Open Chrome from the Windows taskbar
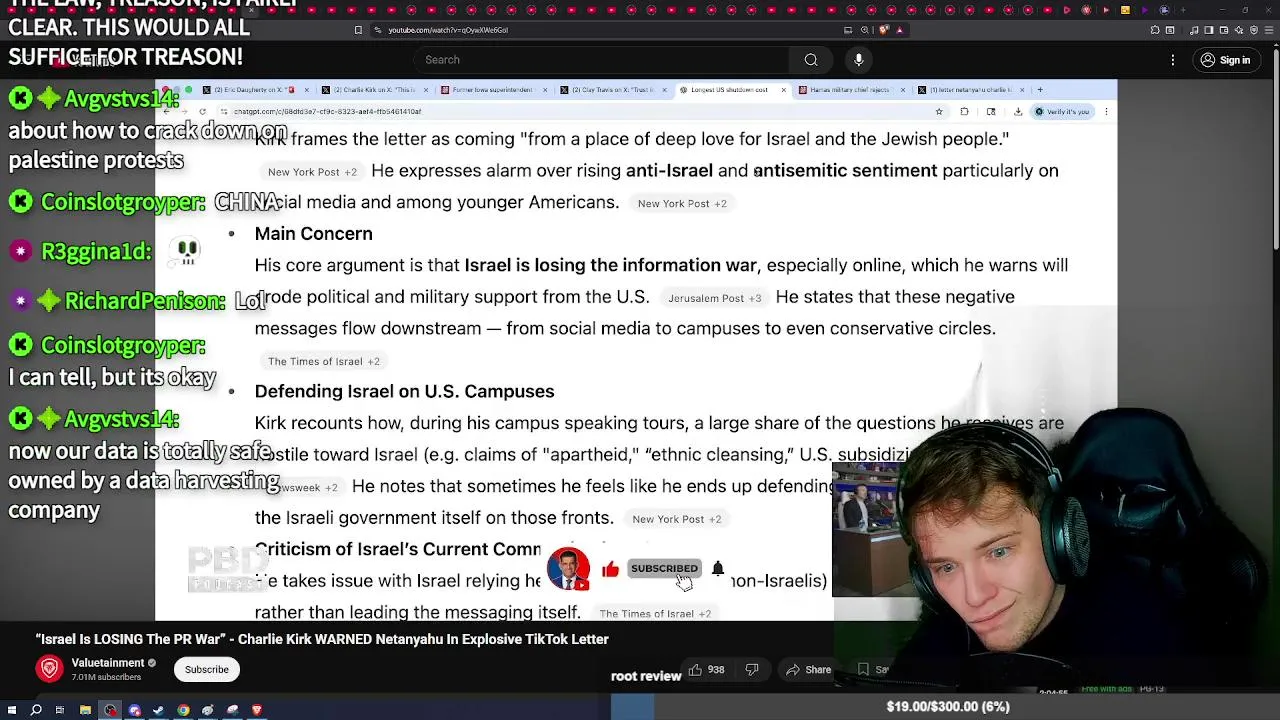 183,710
